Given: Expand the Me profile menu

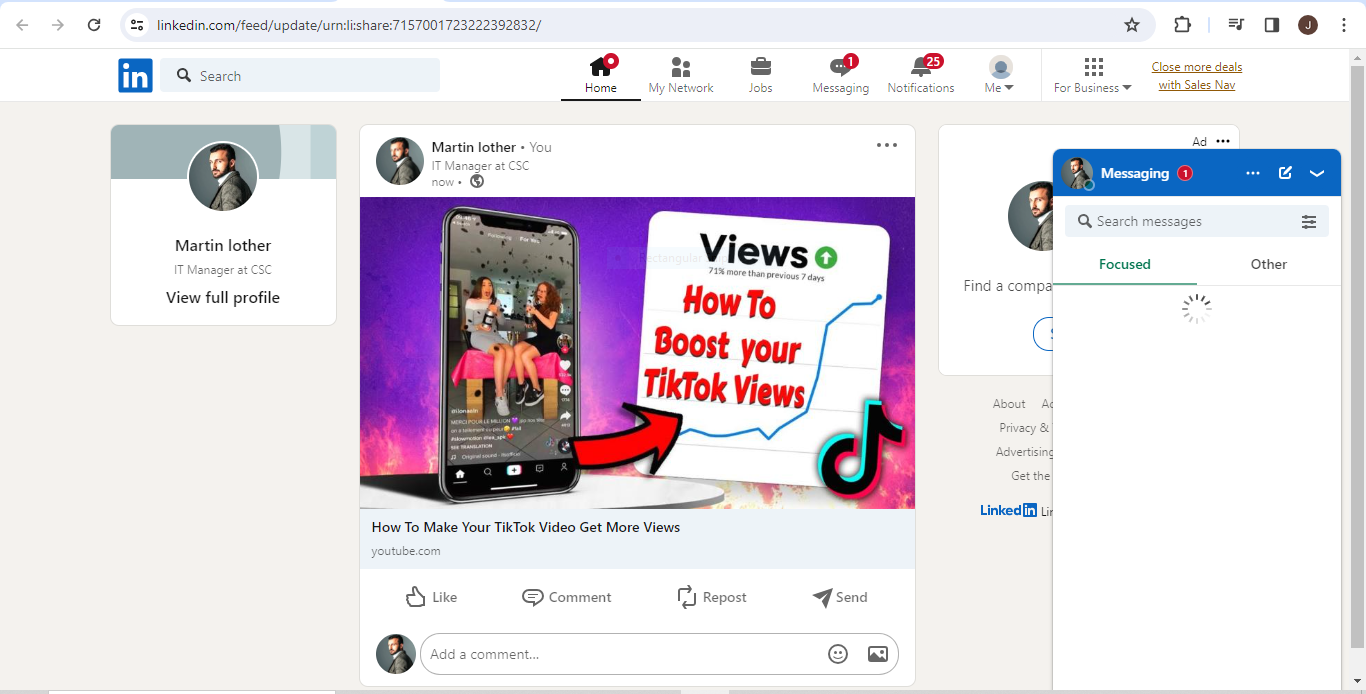Looking at the screenshot, I should (x=999, y=75).
